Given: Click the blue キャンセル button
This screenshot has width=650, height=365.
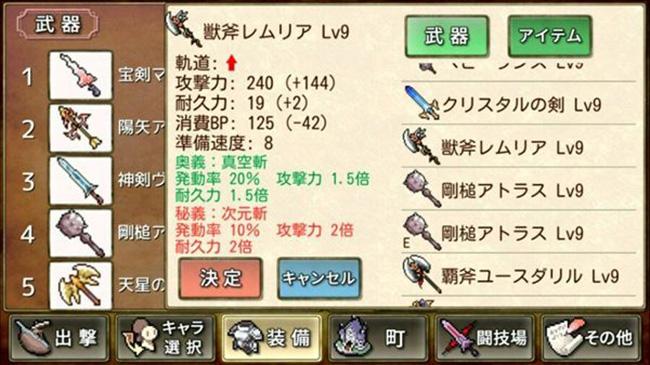Looking at the screenshot, I should [x=319, y=278].
